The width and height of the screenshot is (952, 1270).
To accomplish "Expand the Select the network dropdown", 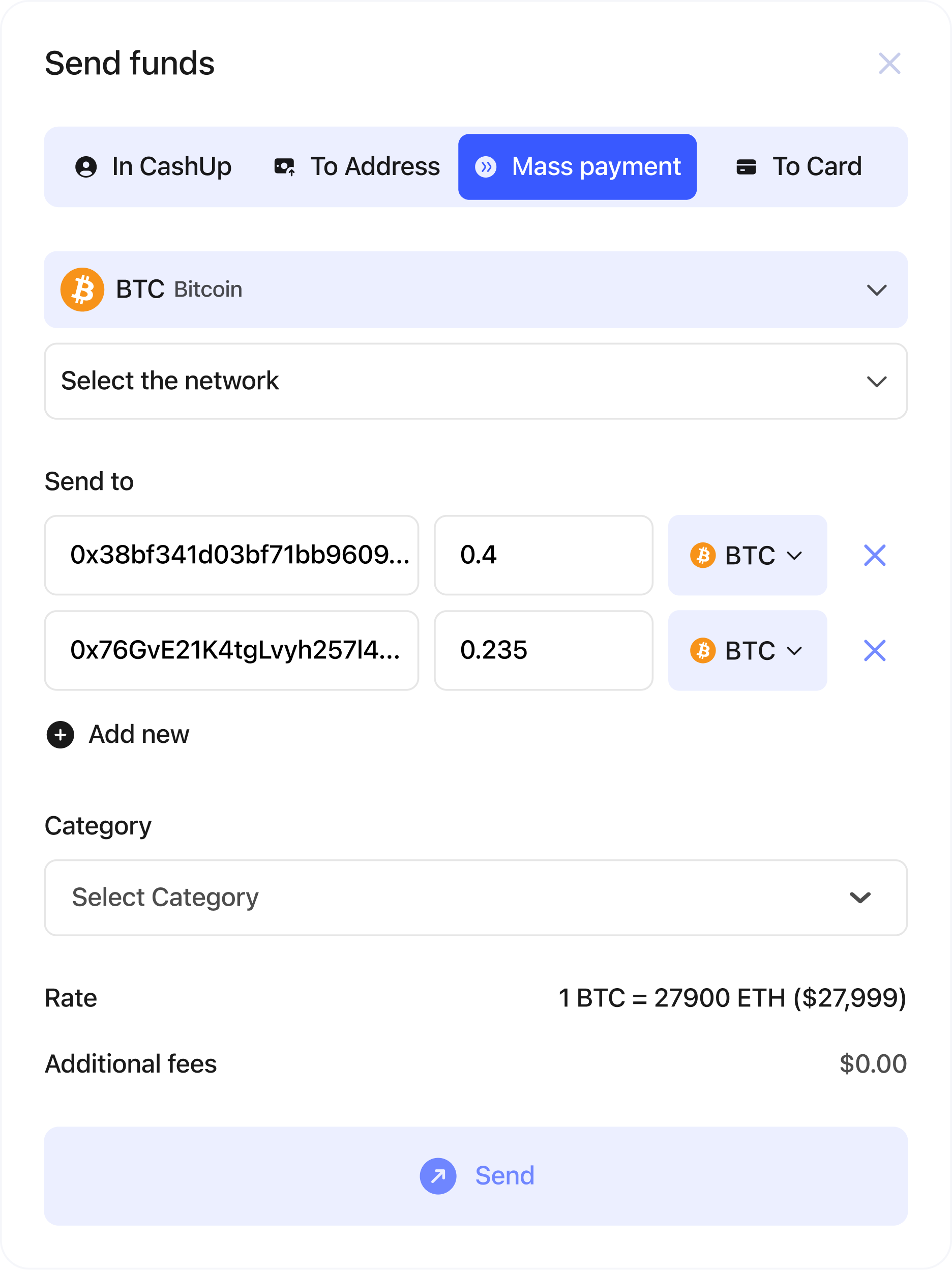I will [876, 381].
